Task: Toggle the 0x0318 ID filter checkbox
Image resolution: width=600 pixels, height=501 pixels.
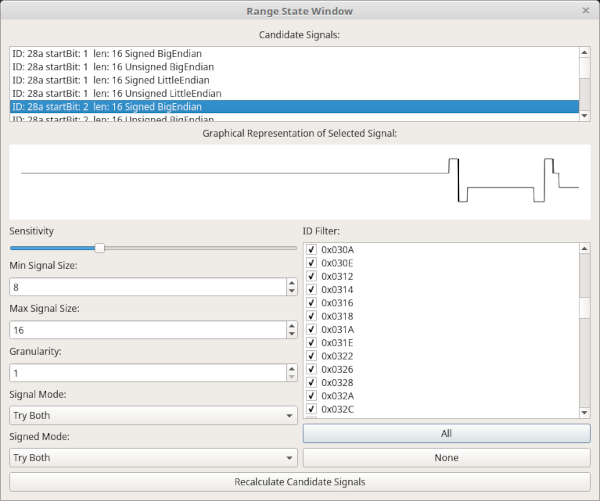Action: tap(311, 316)
